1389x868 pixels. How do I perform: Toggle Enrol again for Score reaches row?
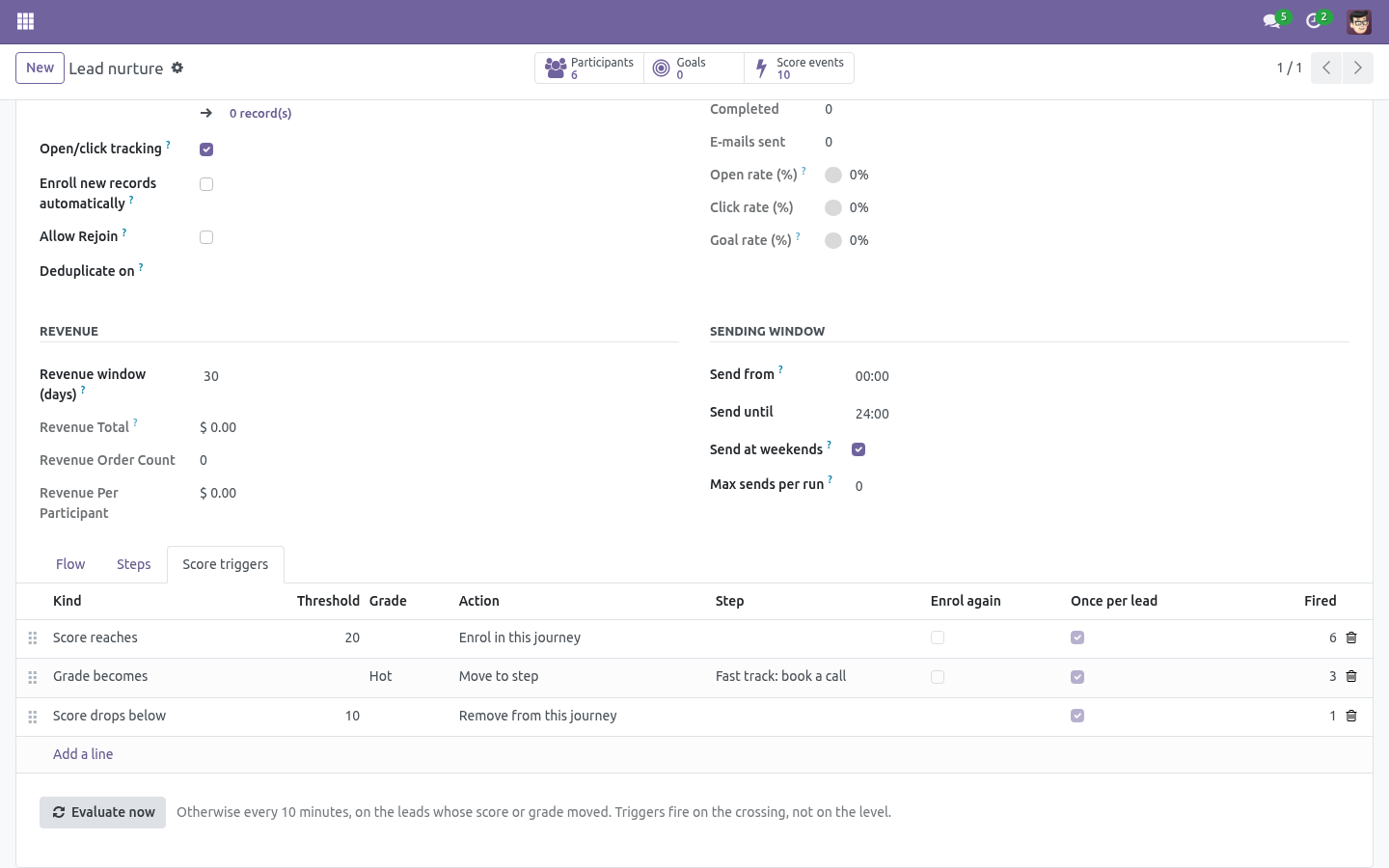click(938, 637)
